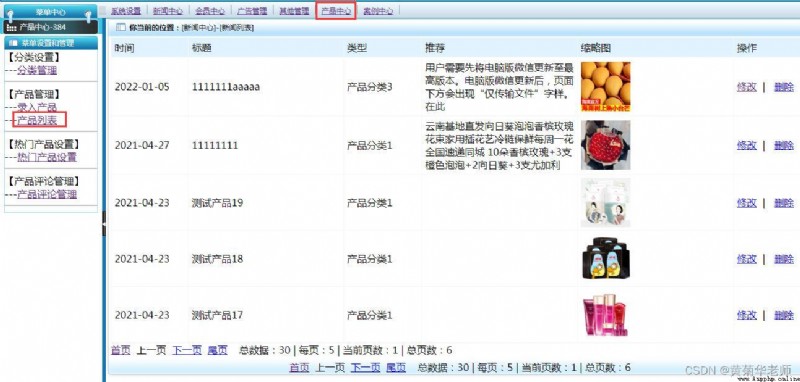The width and height of the screenshot is (800, 382).
Task: Click the black bottles thumbnail of 测试产品18
Action: click(606, 259)
